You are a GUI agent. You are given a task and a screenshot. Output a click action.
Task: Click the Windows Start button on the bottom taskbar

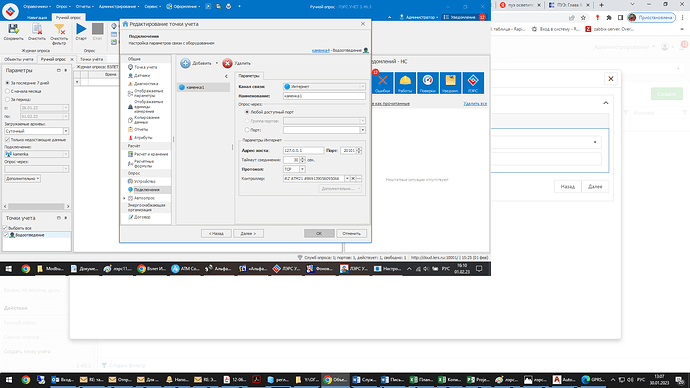point(8,380)
